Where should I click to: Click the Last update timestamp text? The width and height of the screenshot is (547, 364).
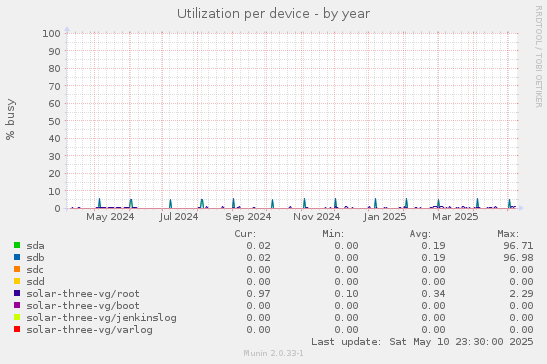point(422,342)
